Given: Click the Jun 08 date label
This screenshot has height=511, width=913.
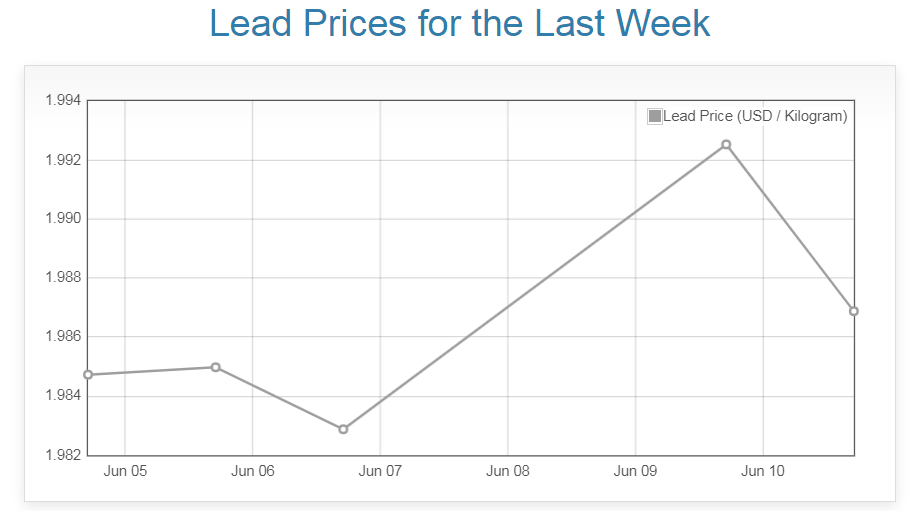Looking at the screenshot, I should point(508,471).
